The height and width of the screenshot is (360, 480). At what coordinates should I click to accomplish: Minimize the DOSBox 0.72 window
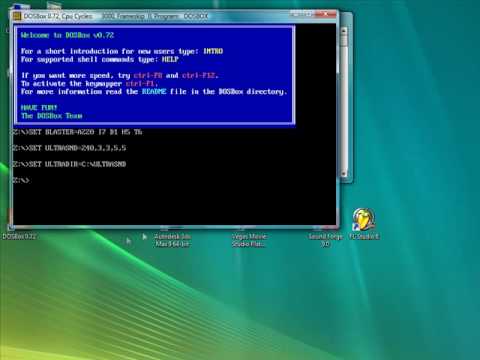296,14
